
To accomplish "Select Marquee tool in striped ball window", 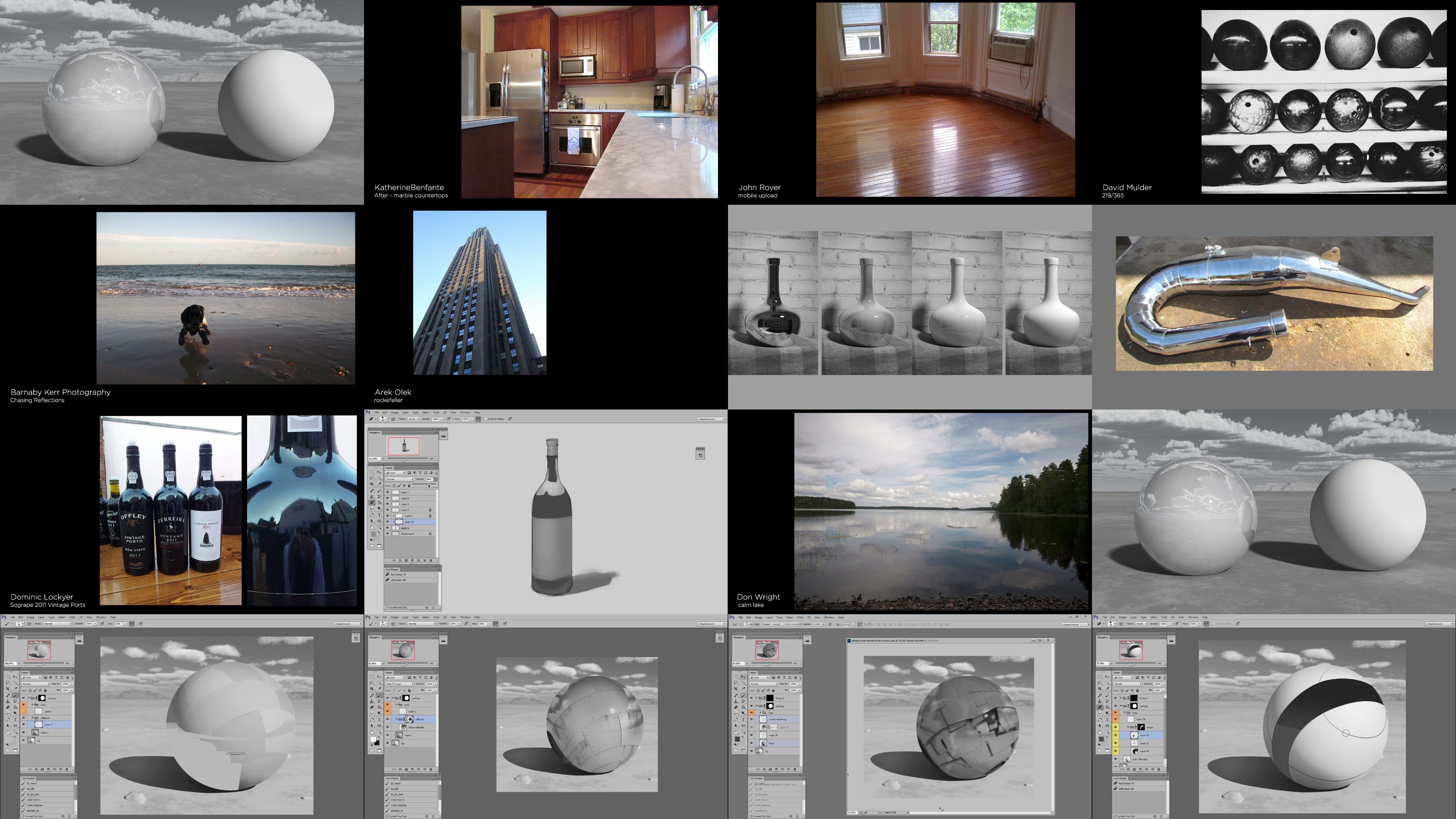I will click(1100, 677).
